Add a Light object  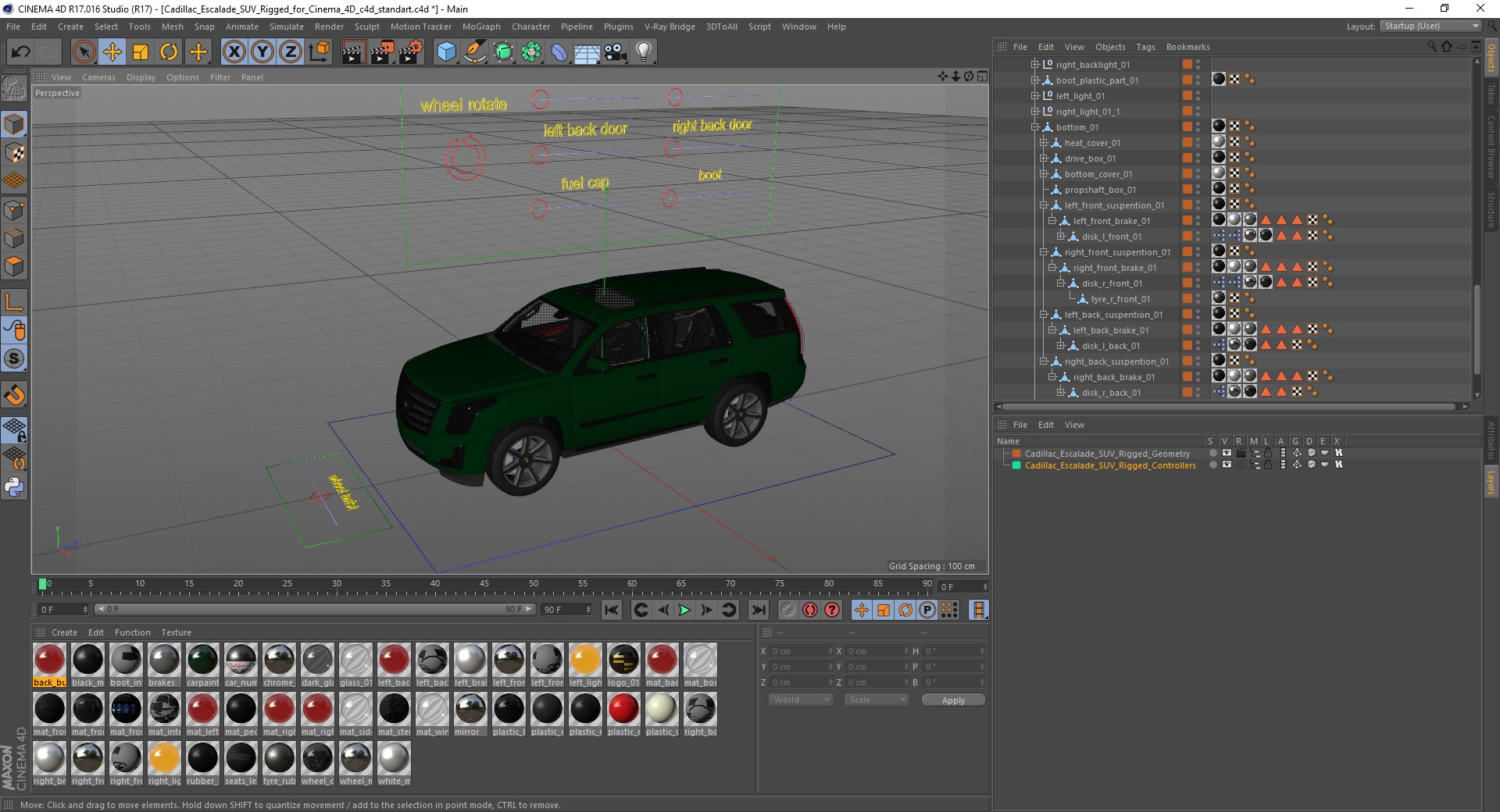tap(644, 52)
